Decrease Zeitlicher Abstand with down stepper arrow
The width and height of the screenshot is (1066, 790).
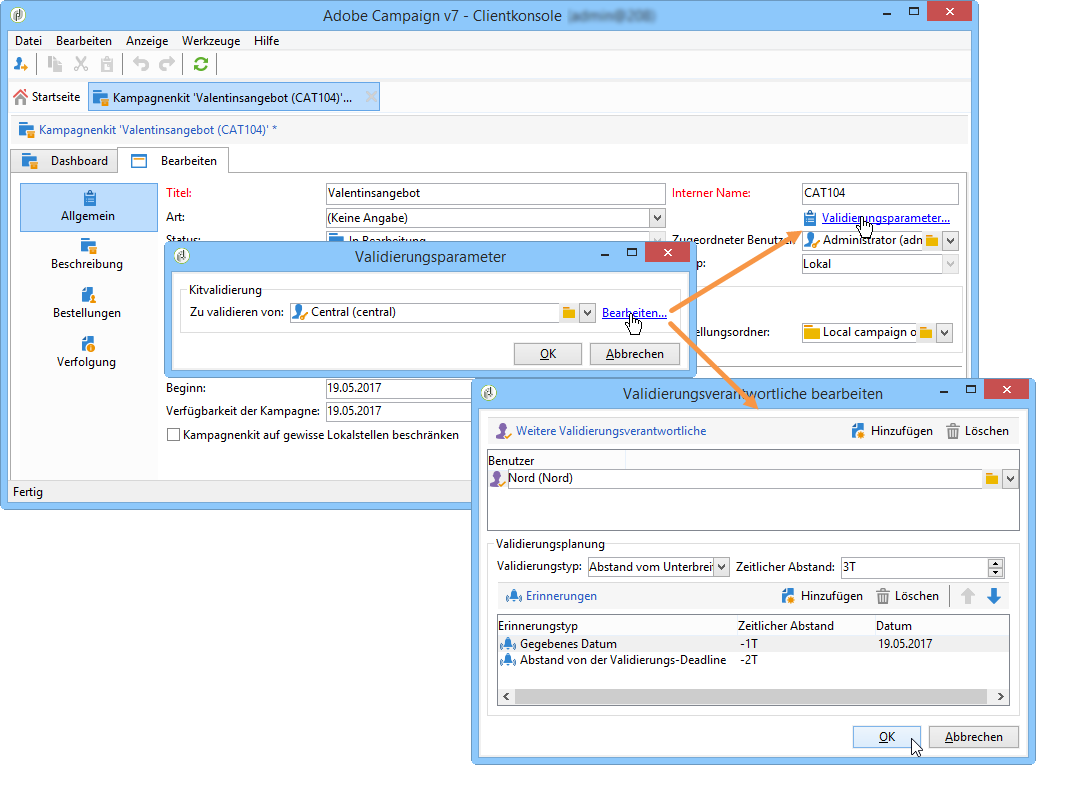click(x=995, y=572)
